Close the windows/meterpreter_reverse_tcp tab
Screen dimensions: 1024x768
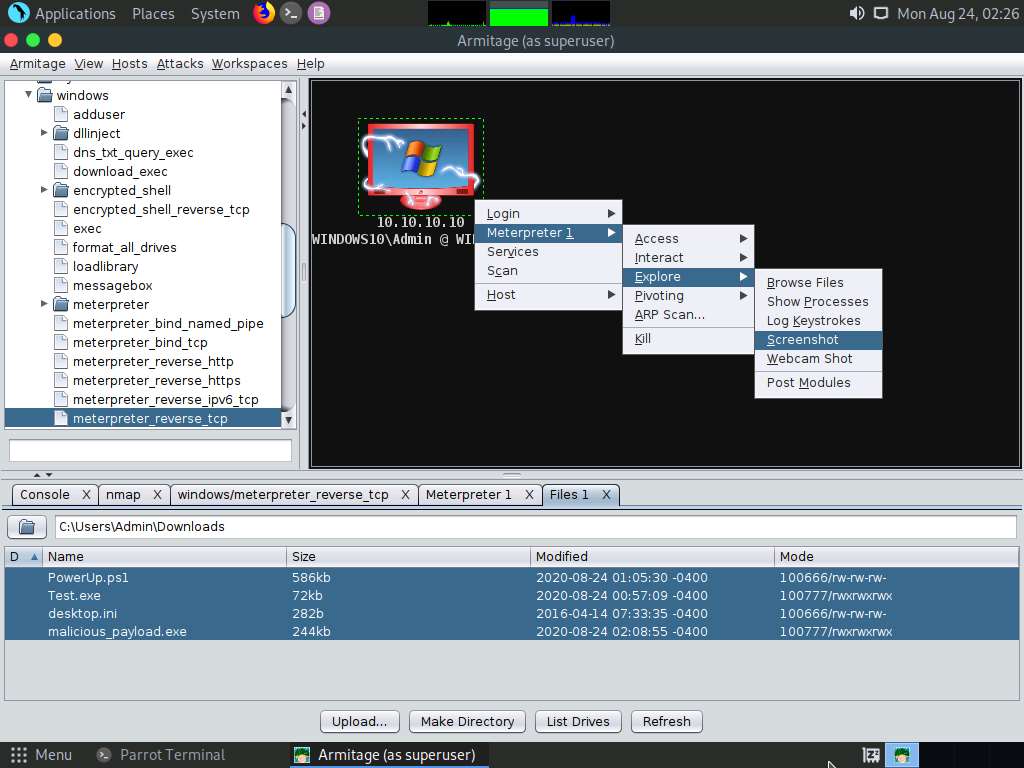pyautogui.click(x=405, y=495)
